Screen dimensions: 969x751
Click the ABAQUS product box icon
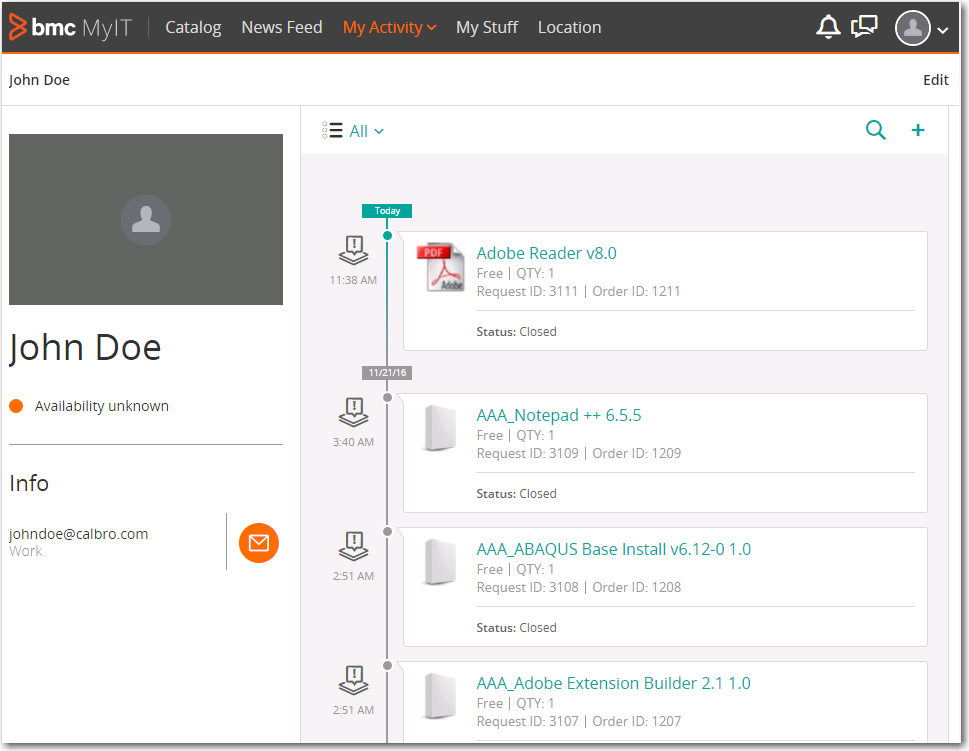click(x=440, y=562)
